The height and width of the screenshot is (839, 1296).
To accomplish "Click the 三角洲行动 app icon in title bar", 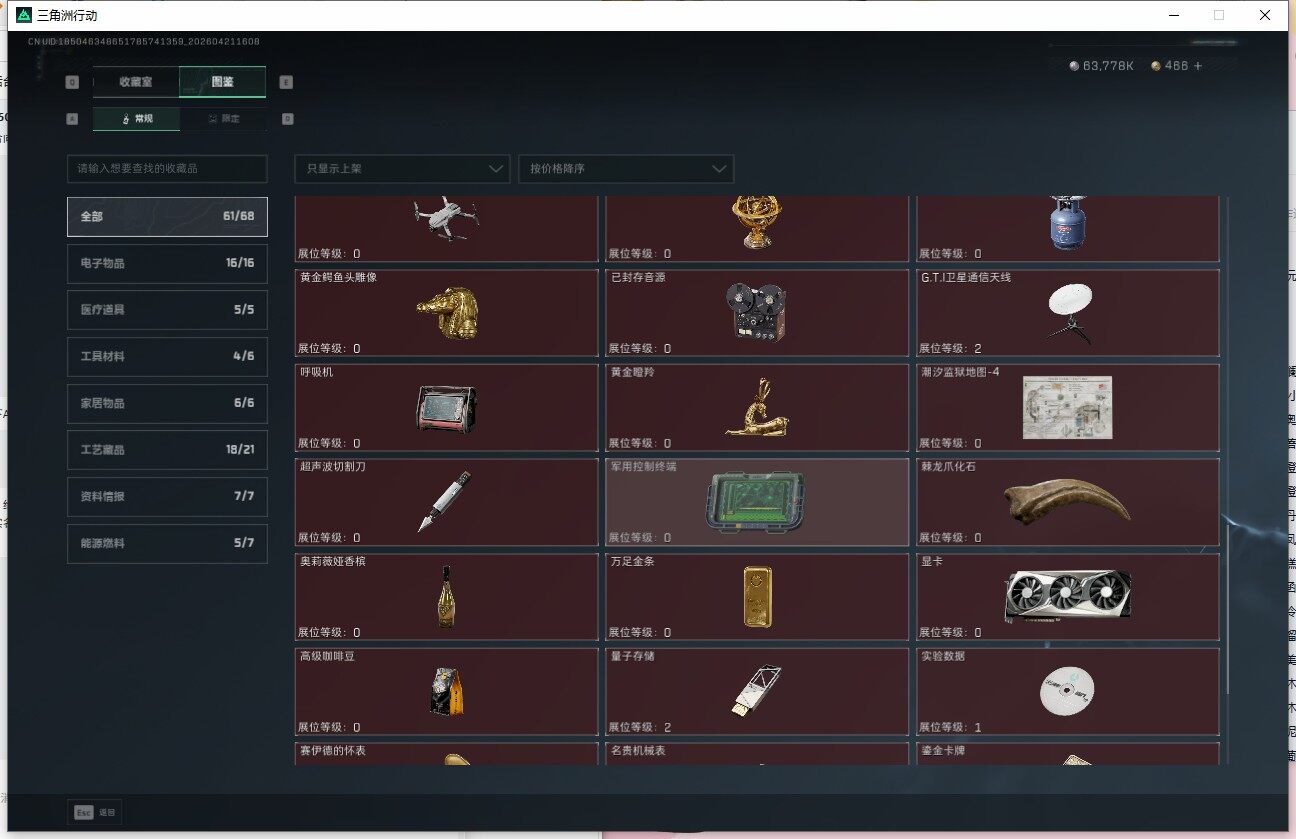I will coord(25,15).
